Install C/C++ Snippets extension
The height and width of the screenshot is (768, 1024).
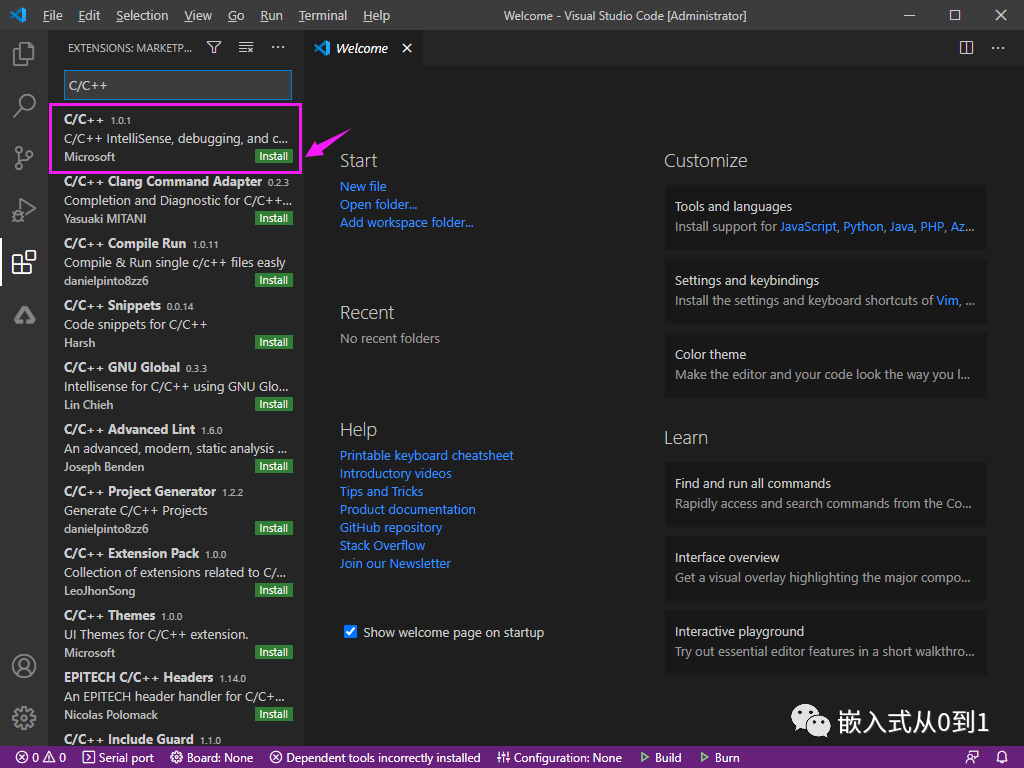tap(274, 342)
